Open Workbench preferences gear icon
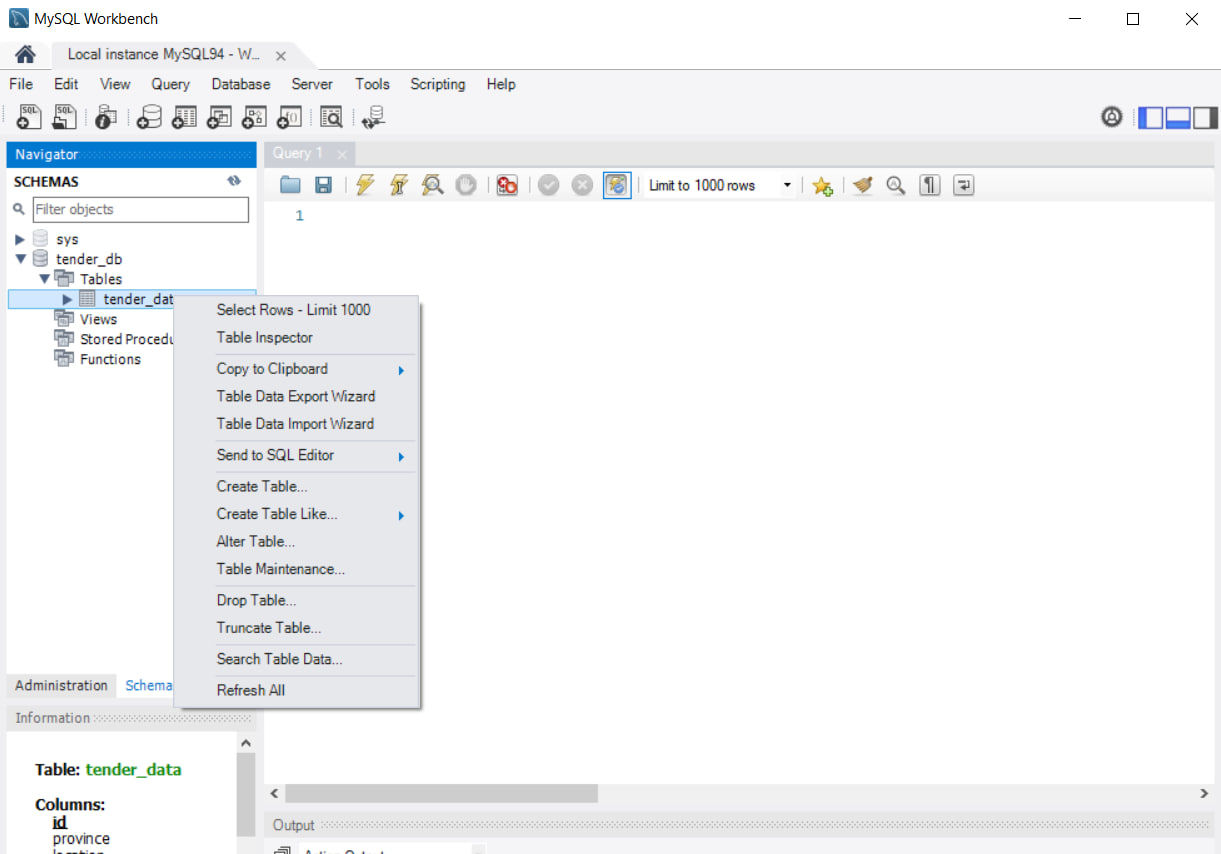 [x=1111, y=117]
